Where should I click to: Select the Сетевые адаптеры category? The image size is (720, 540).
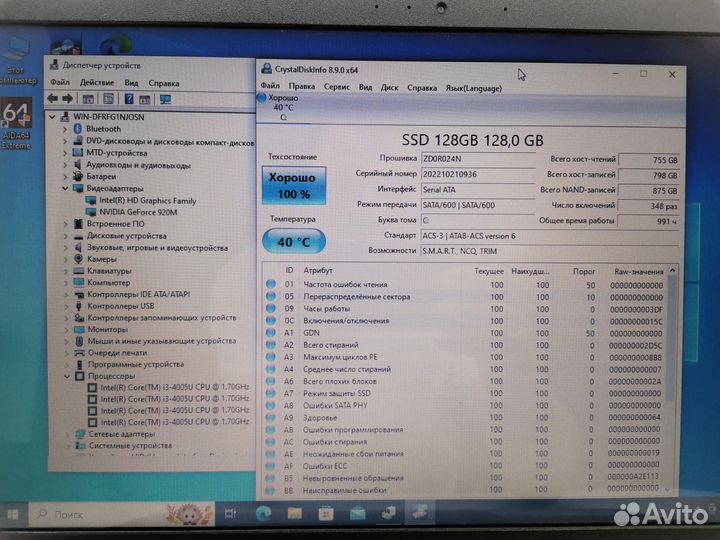point(122,434)
